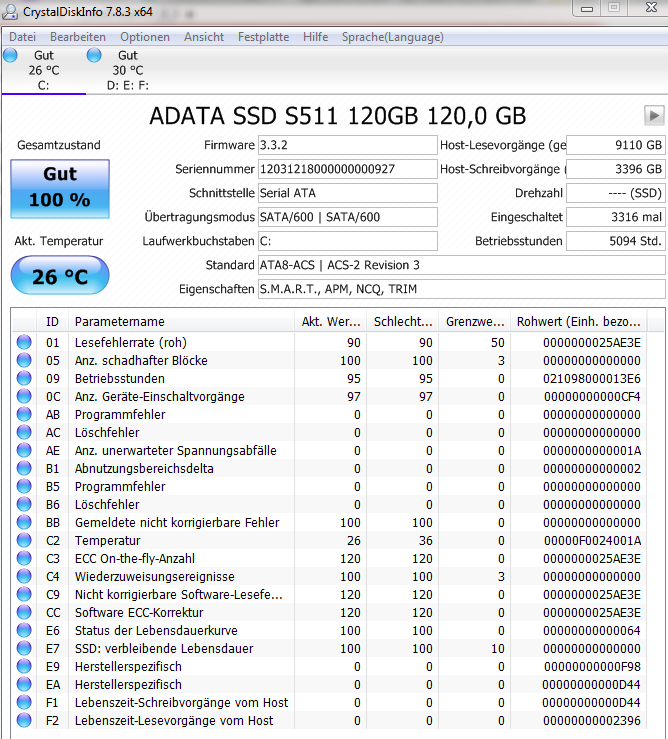Click the Schnittstelle field Serial ATA

347,193
